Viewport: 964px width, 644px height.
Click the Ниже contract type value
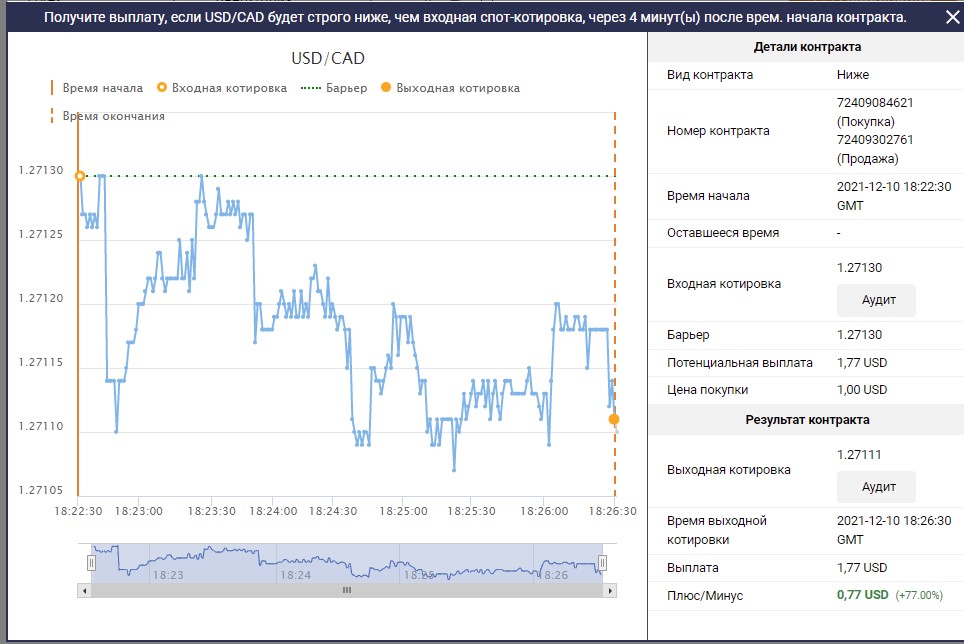point(853,75)
